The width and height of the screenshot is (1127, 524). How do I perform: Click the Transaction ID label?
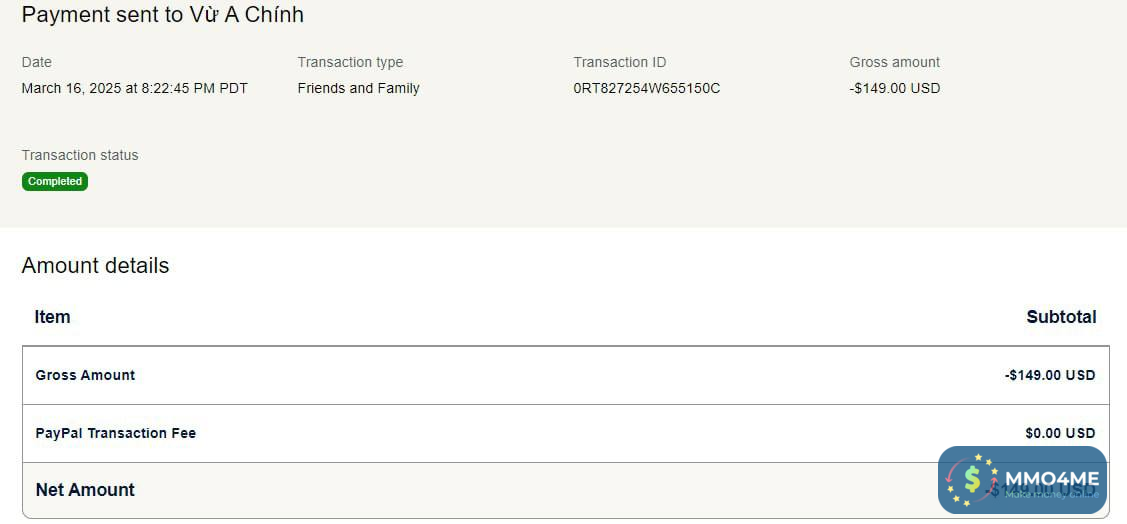pos(619,62)
